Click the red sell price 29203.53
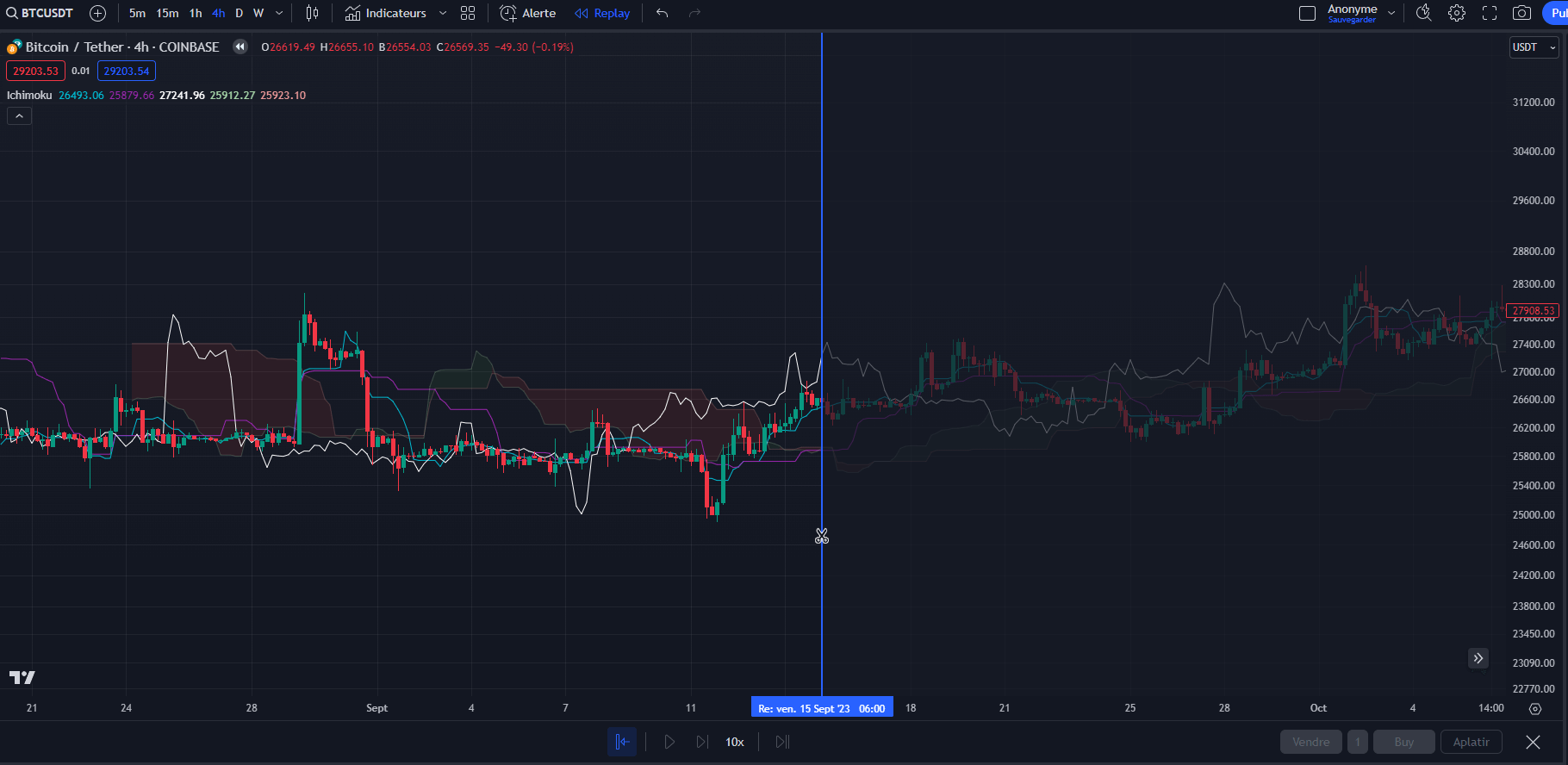This screenshot has width=1568, height=765. [x=35, y=72]
